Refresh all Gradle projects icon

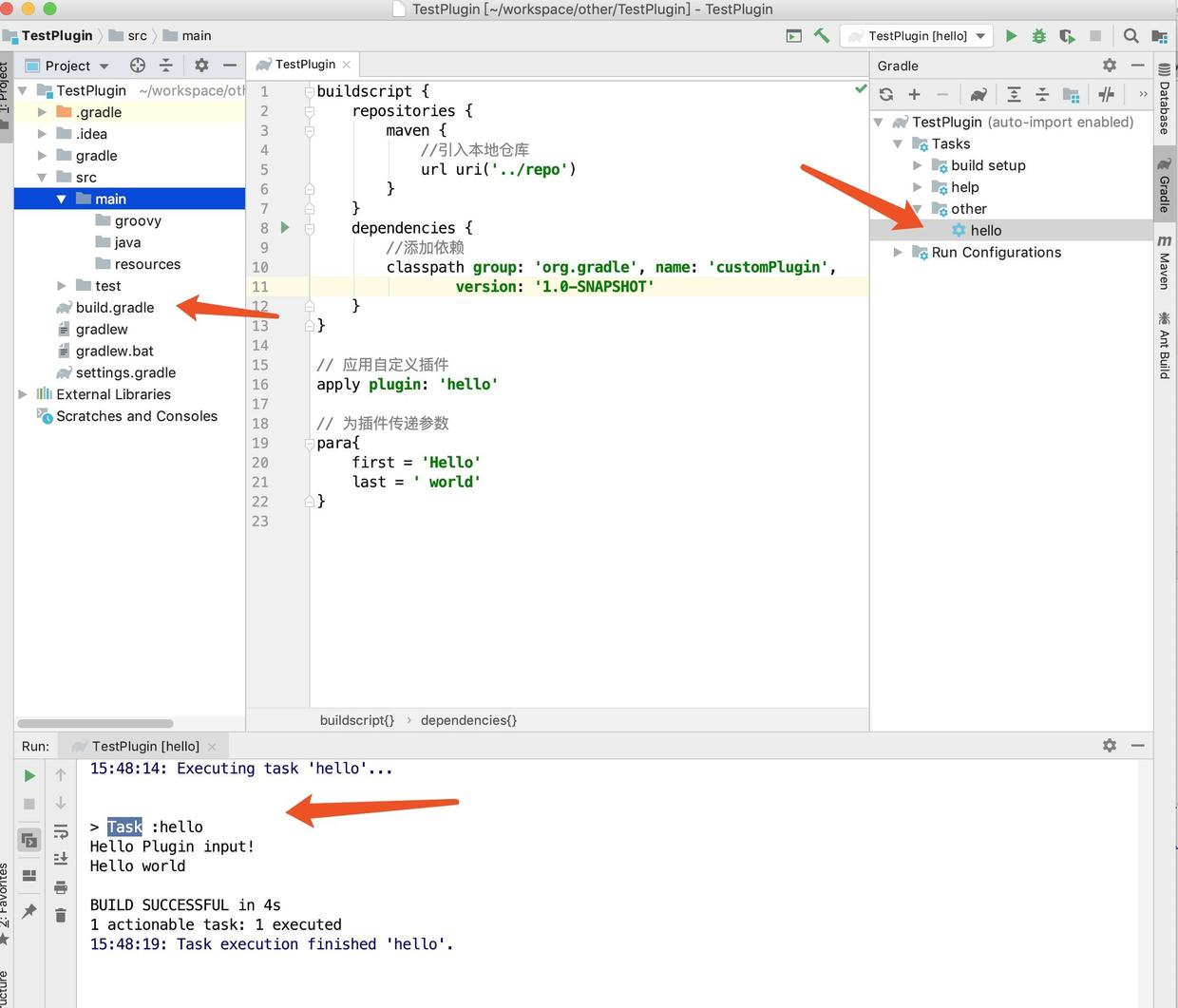pyautogui.click(x=886, y=94)
